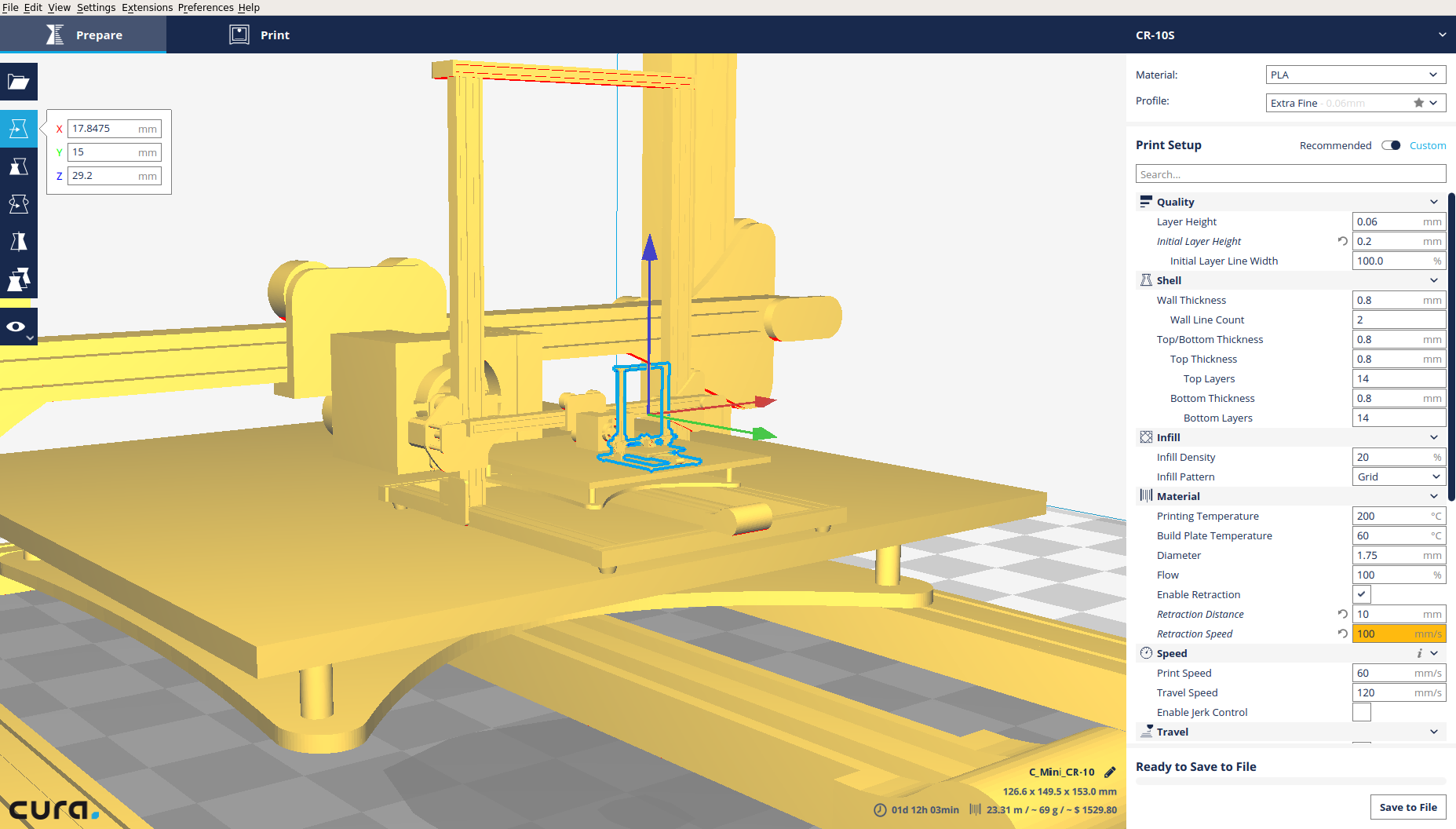Click the Open File folder icon

(x=19, y=82)
